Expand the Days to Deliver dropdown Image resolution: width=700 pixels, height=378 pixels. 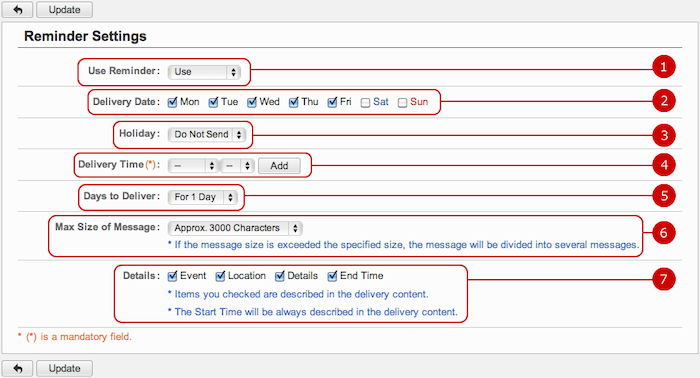coord(203,197)
